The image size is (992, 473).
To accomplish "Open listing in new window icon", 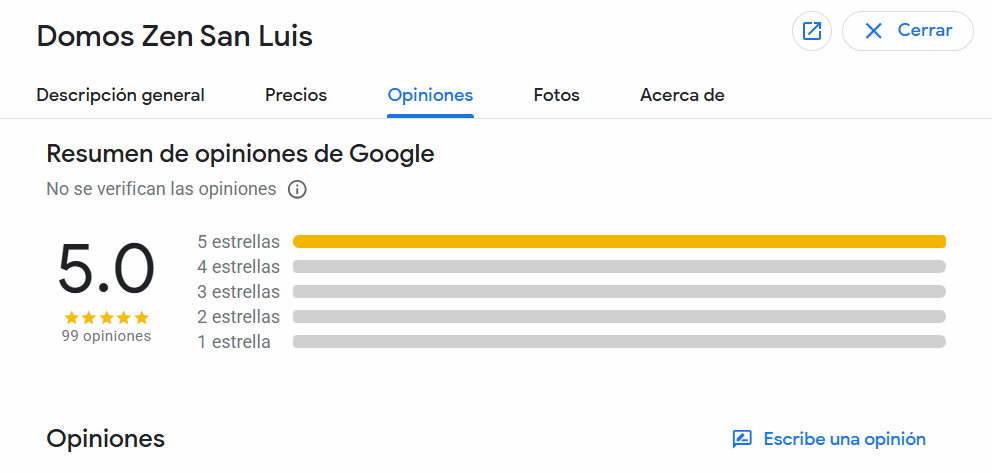I will [812, 31].
